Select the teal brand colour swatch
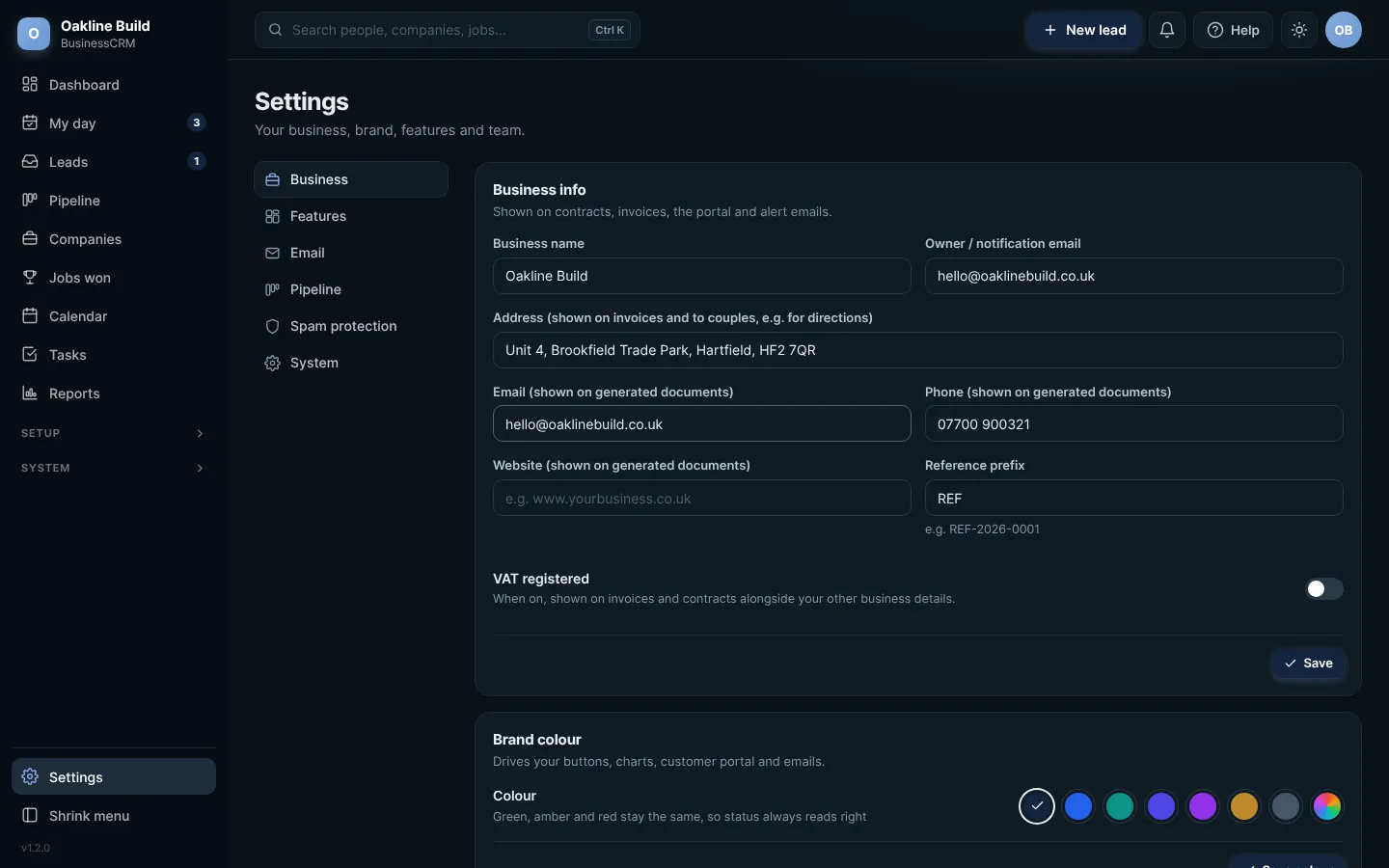 [1120, 806]
